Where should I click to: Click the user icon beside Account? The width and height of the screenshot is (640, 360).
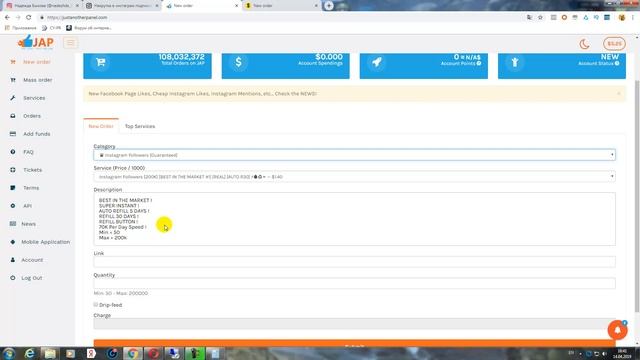pos(13,260)
